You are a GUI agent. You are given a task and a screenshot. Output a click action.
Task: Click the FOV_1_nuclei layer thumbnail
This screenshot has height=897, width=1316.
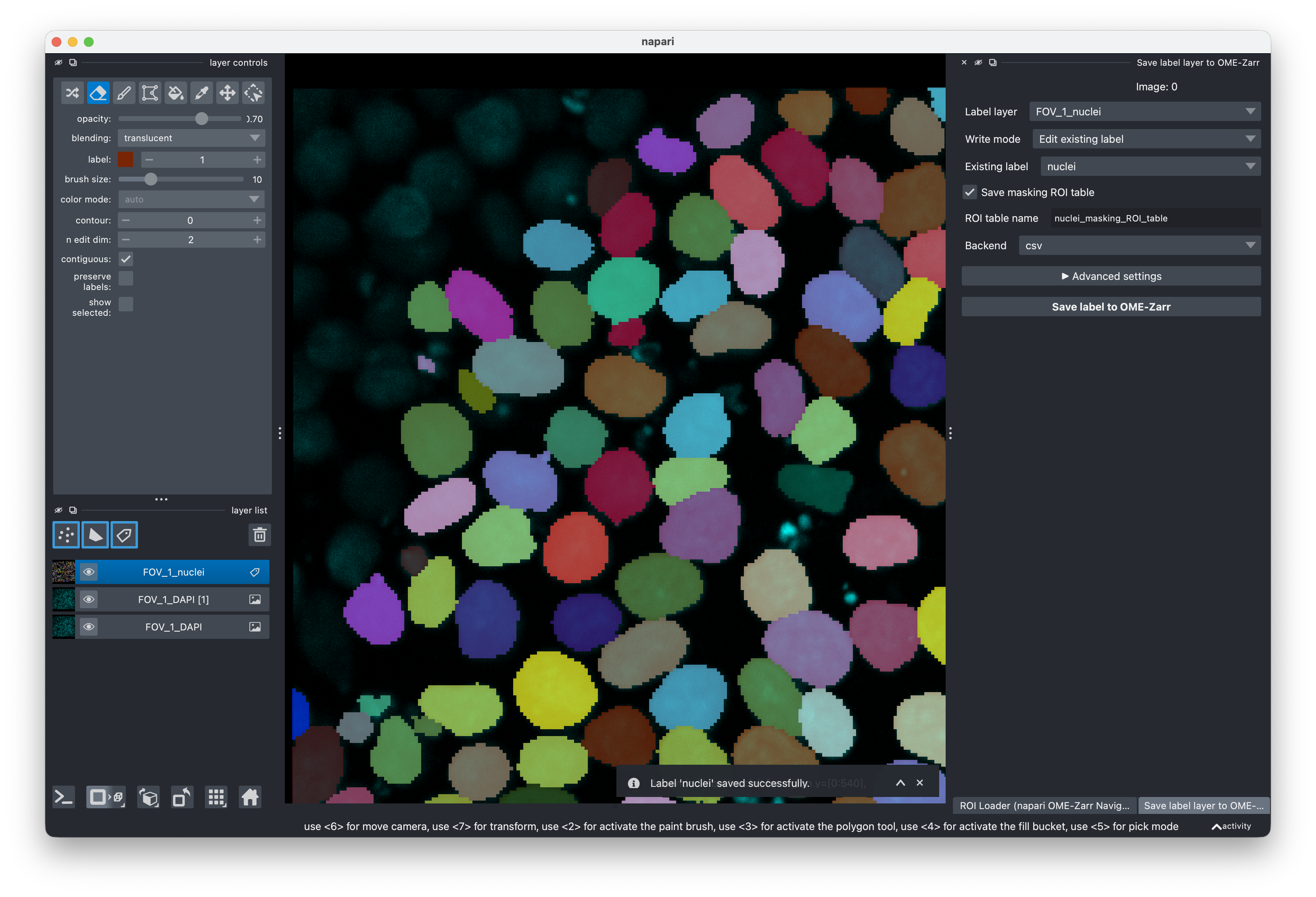click(64, 572)
